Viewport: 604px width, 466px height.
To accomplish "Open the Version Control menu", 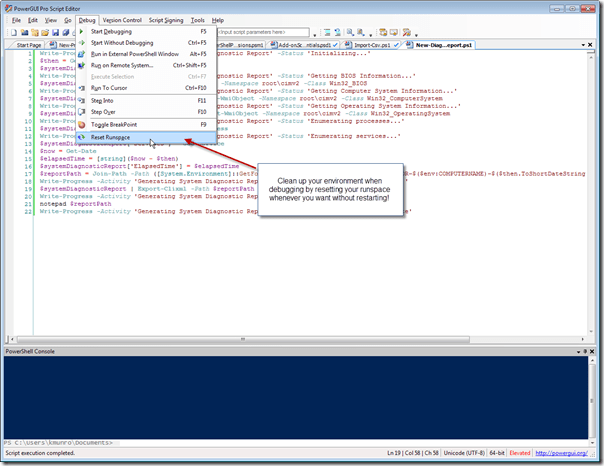I will click(122, 20).
